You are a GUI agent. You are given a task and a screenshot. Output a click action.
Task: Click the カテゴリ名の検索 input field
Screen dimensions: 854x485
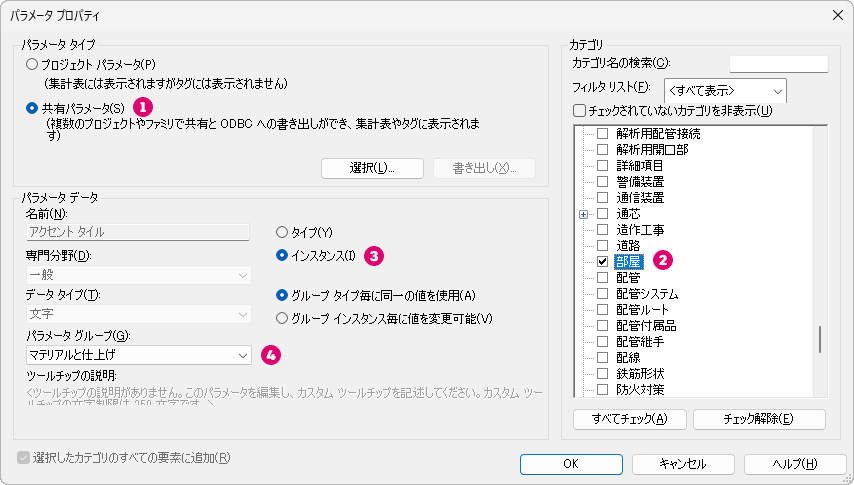(778, 64)
